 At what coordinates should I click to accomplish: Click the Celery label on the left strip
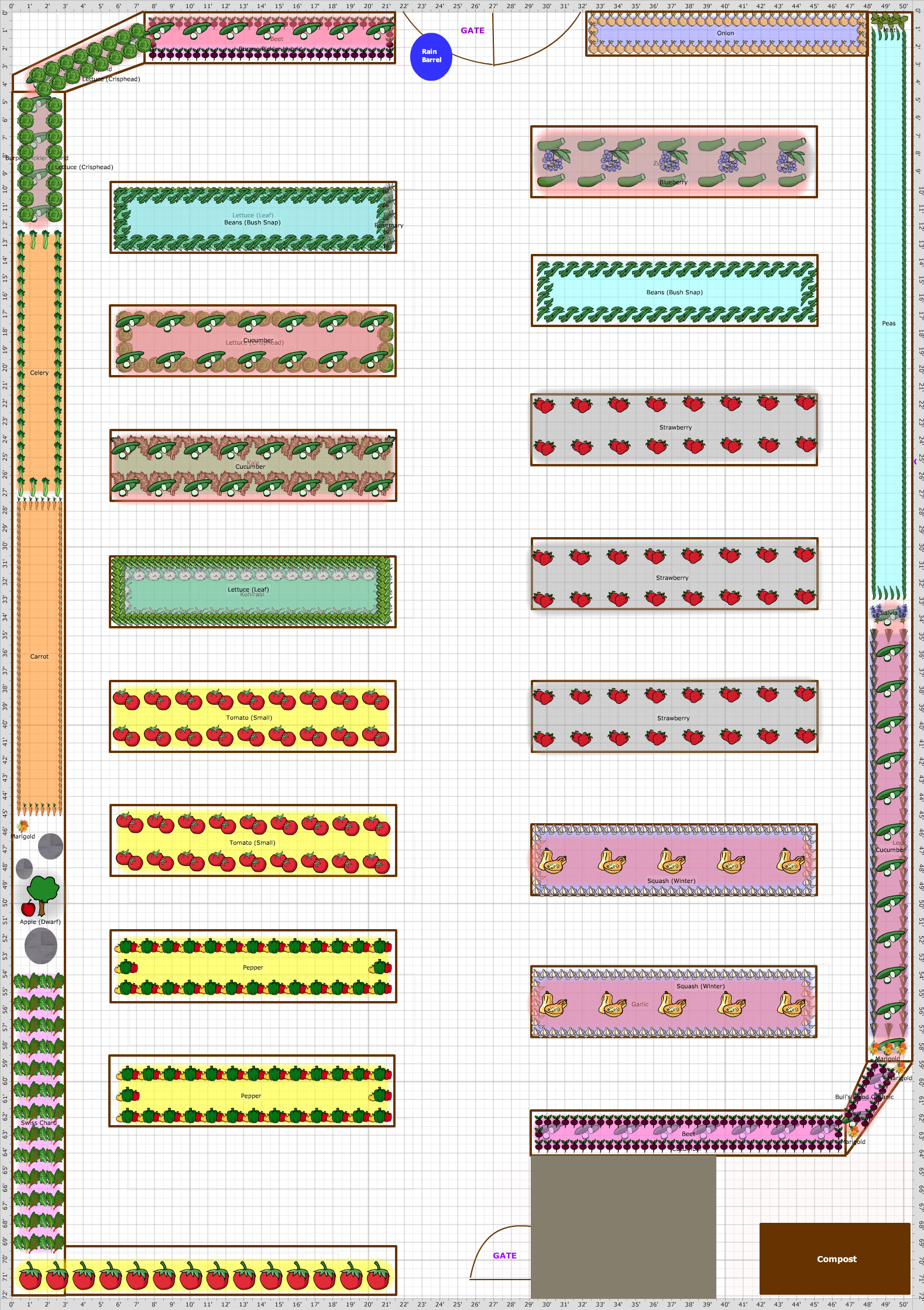click(39, 373)
